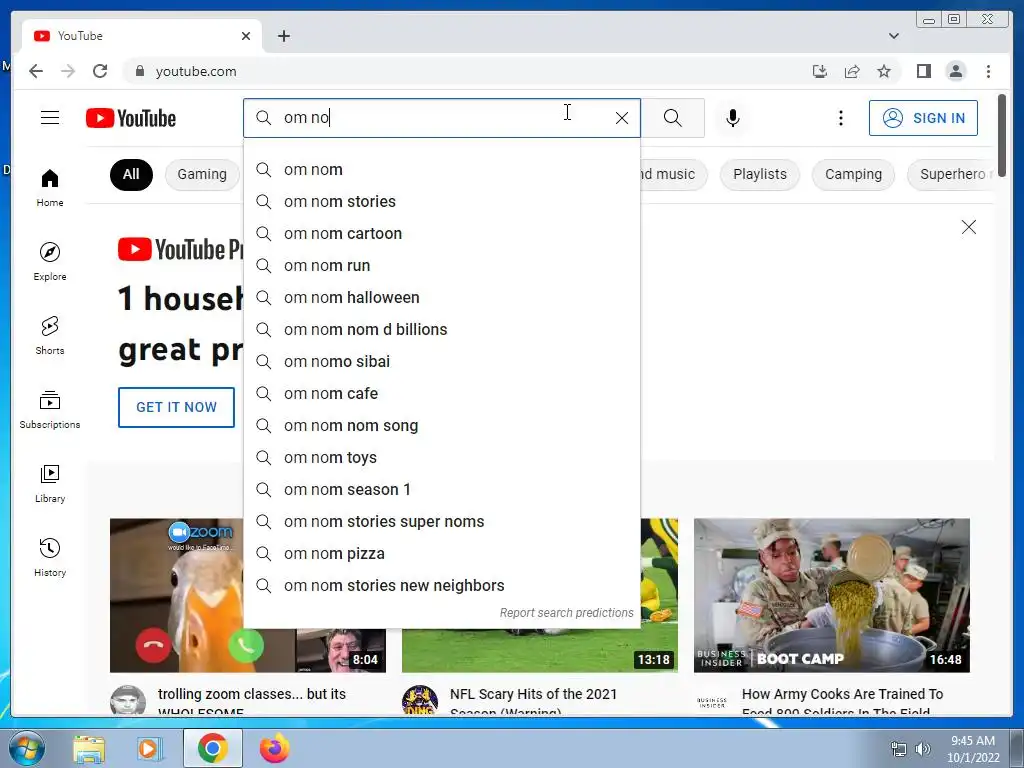Viewport: 1024px width, 768px height.
Task: Open Explore in the sidebar
Action: pos(50,262)
